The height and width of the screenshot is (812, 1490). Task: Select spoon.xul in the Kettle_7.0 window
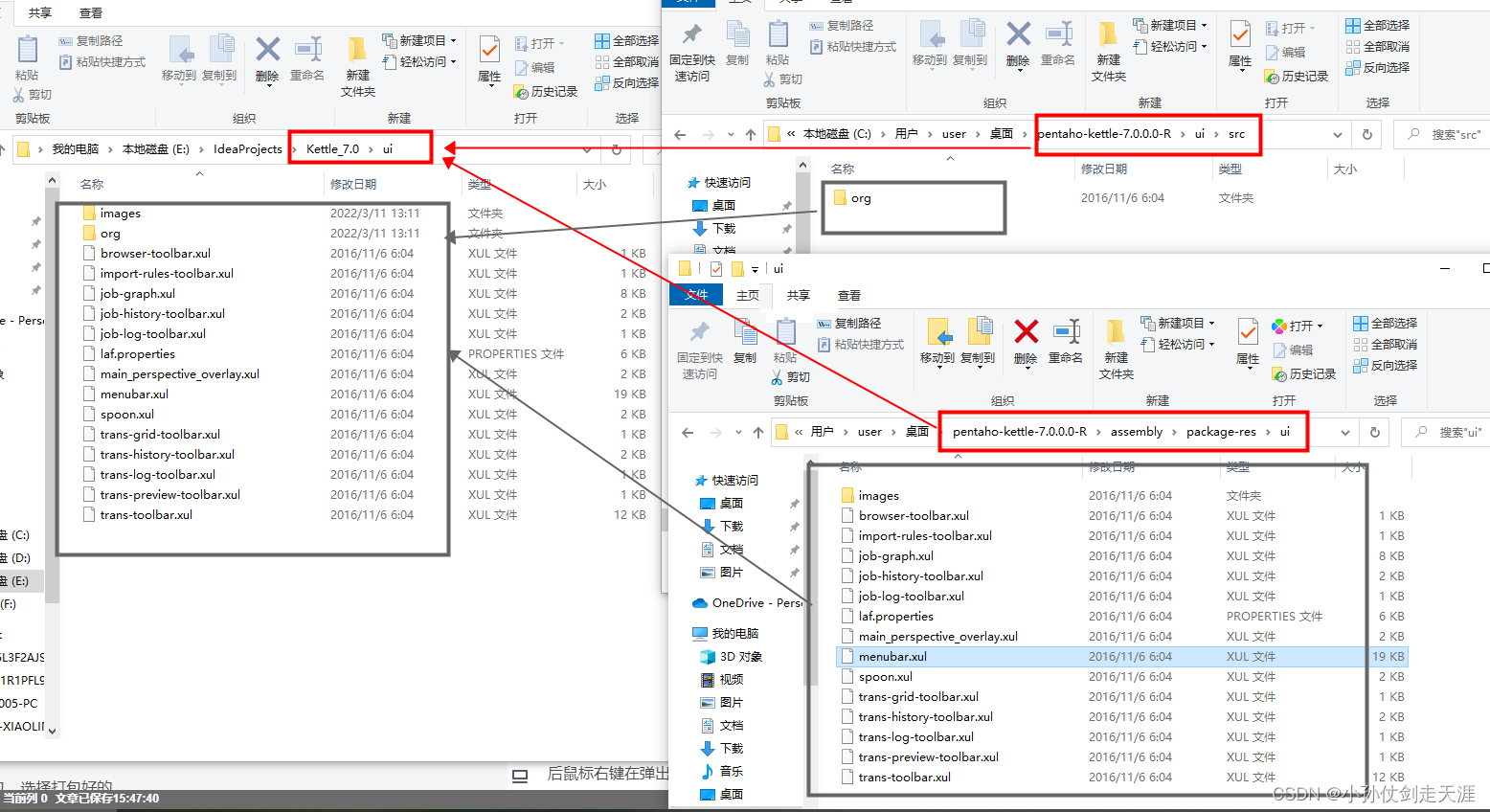tap(126, 415)
